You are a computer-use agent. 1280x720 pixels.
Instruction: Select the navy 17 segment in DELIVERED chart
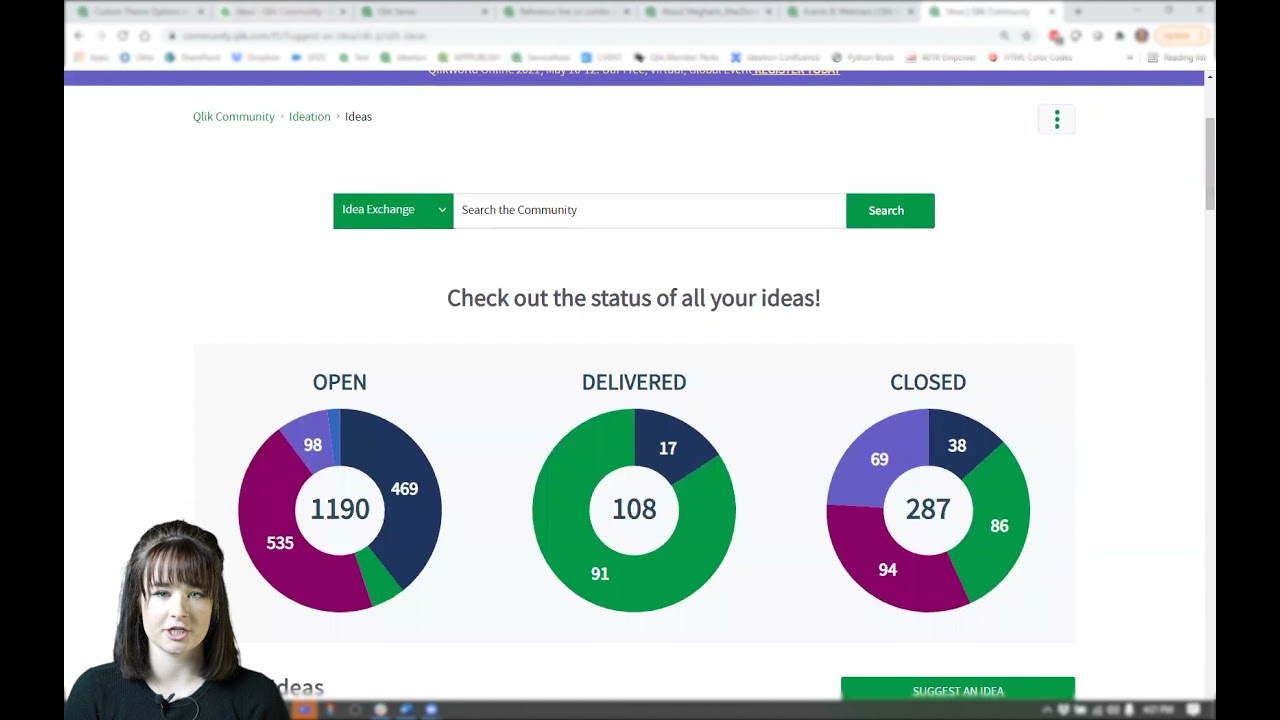(x=668, y=449)
